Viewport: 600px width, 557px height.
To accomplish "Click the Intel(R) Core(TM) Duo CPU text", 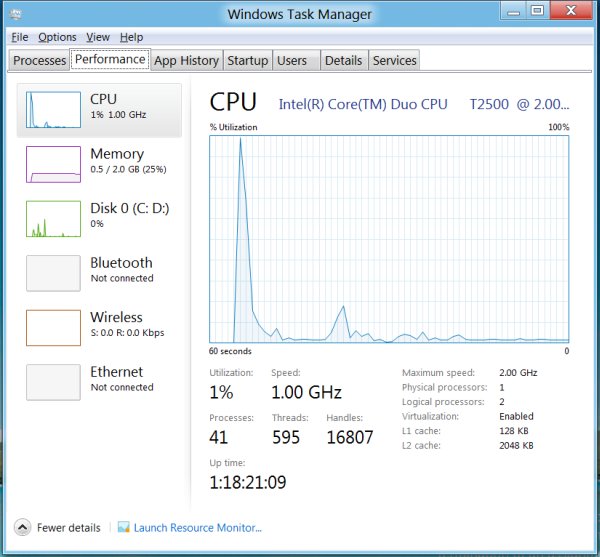I will pos(363,104).
